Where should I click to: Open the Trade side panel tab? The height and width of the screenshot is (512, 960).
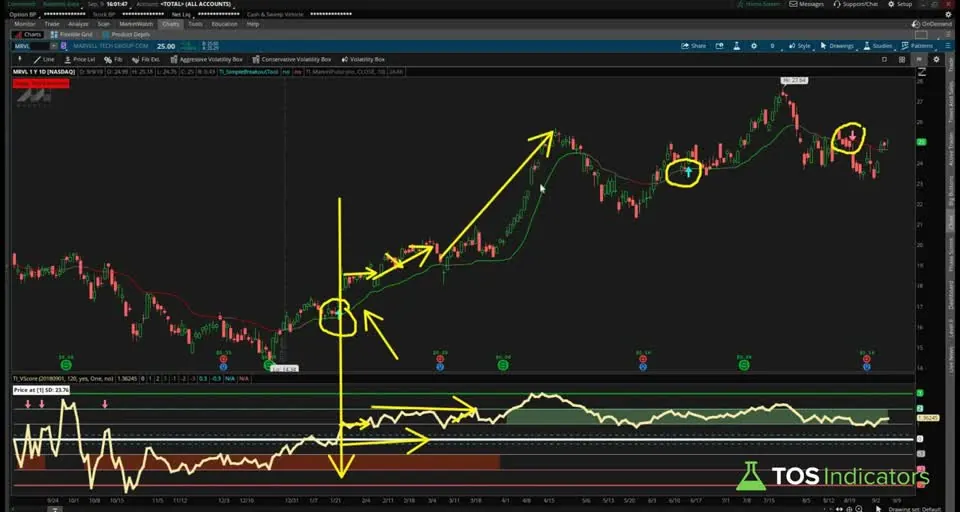[951, 63]
